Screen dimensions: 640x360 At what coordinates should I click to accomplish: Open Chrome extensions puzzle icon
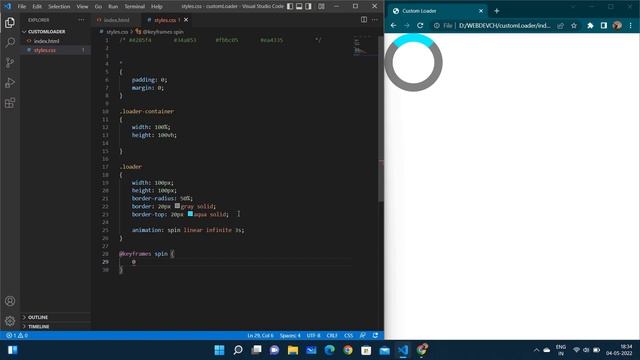coord(590,25)
